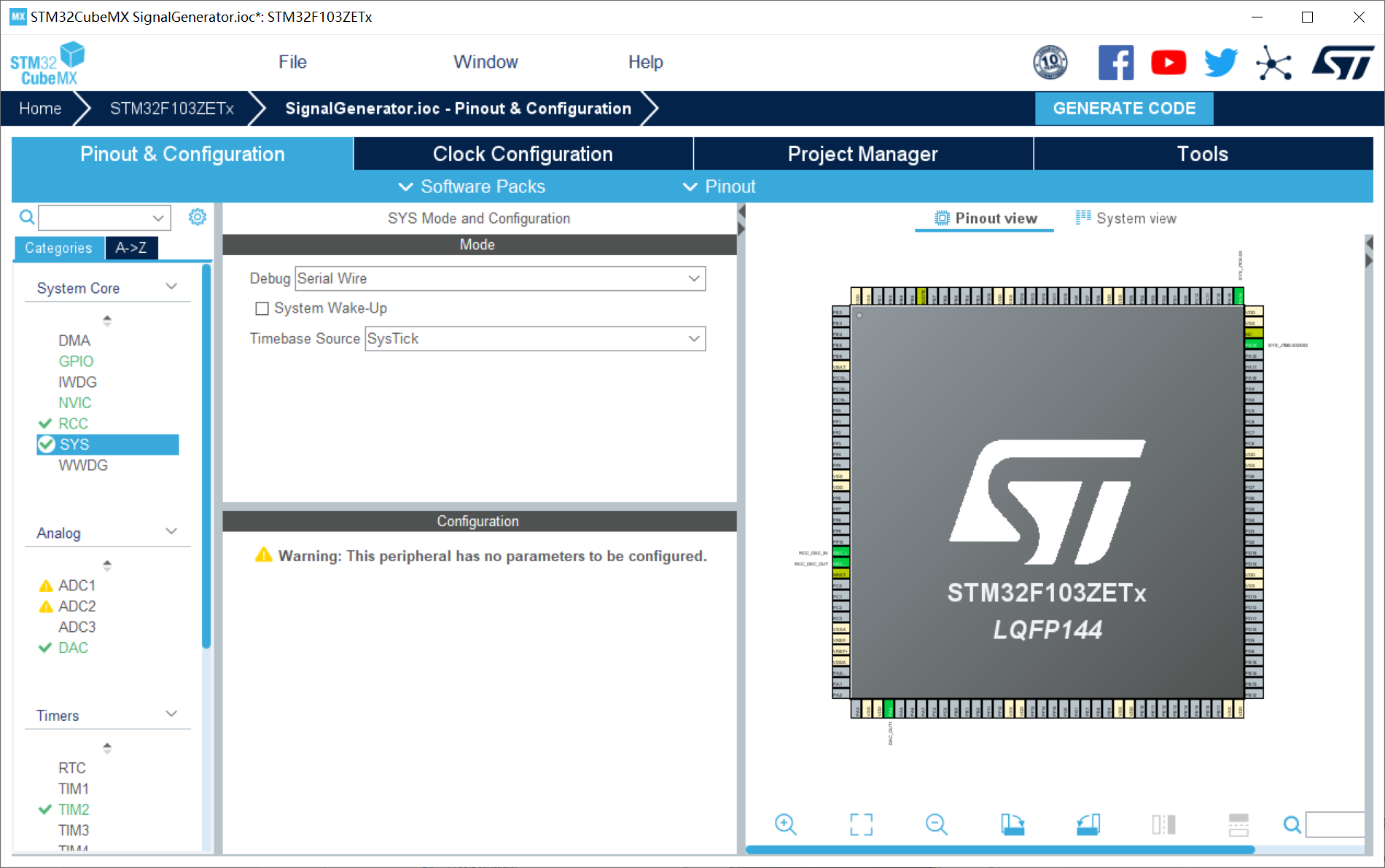Click the pinout horizontal scrollbar
The height and width of the screenshot is (868, 1385).
[x=1000, y=850]
